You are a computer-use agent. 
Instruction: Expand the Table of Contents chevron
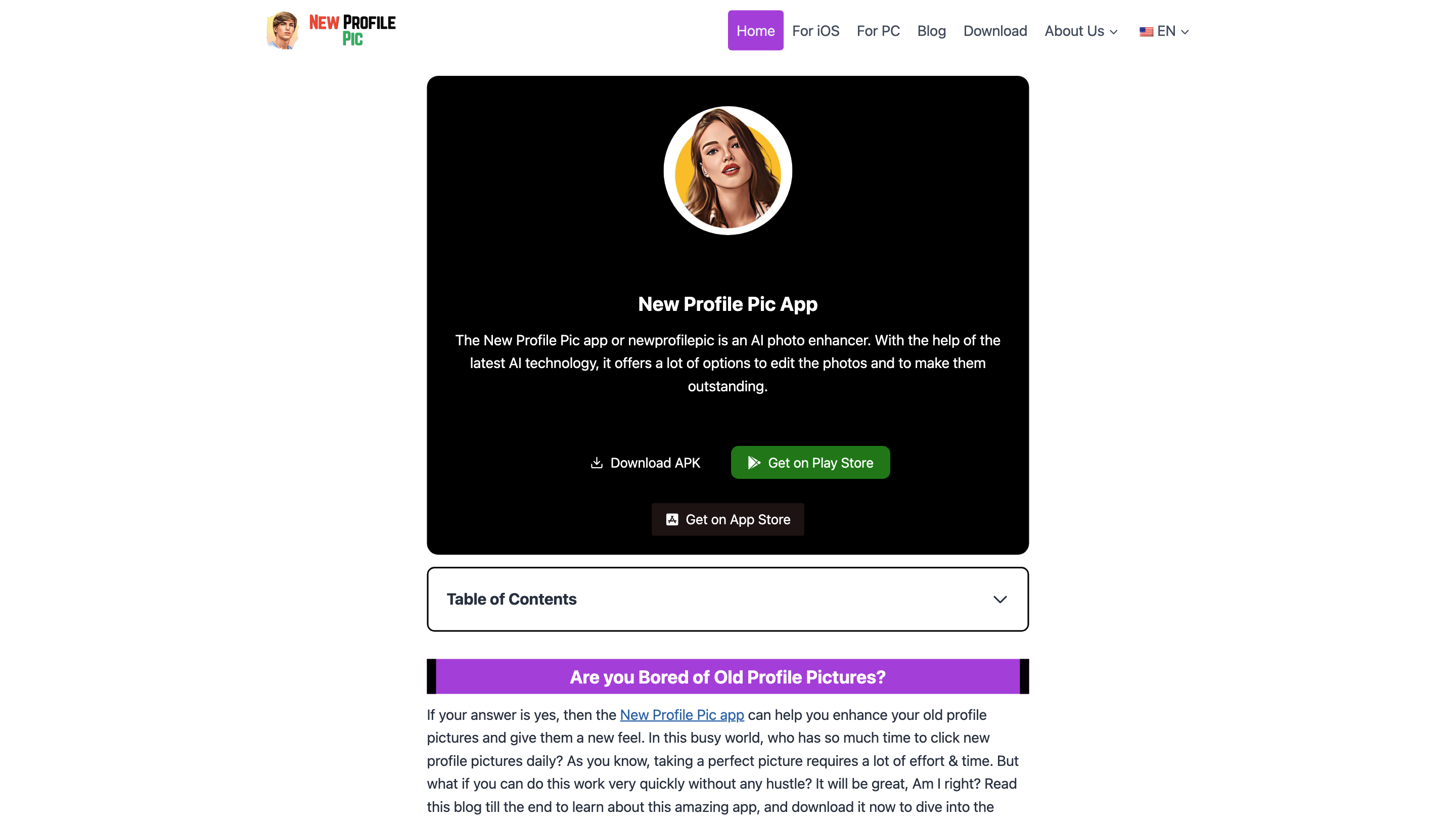(1000, 599)
